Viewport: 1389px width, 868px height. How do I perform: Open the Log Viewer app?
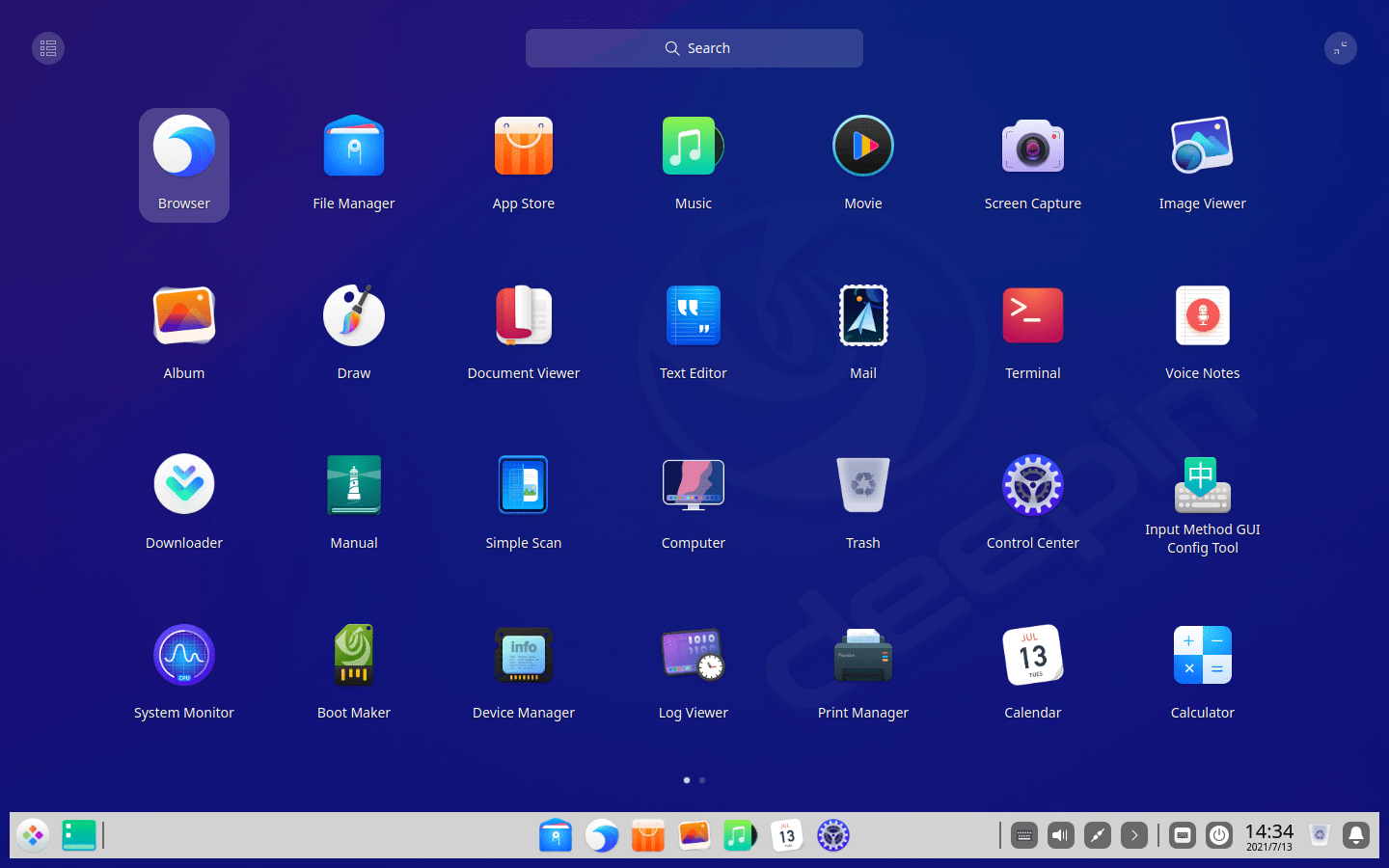pyautogui.click(x=694, y=656)
